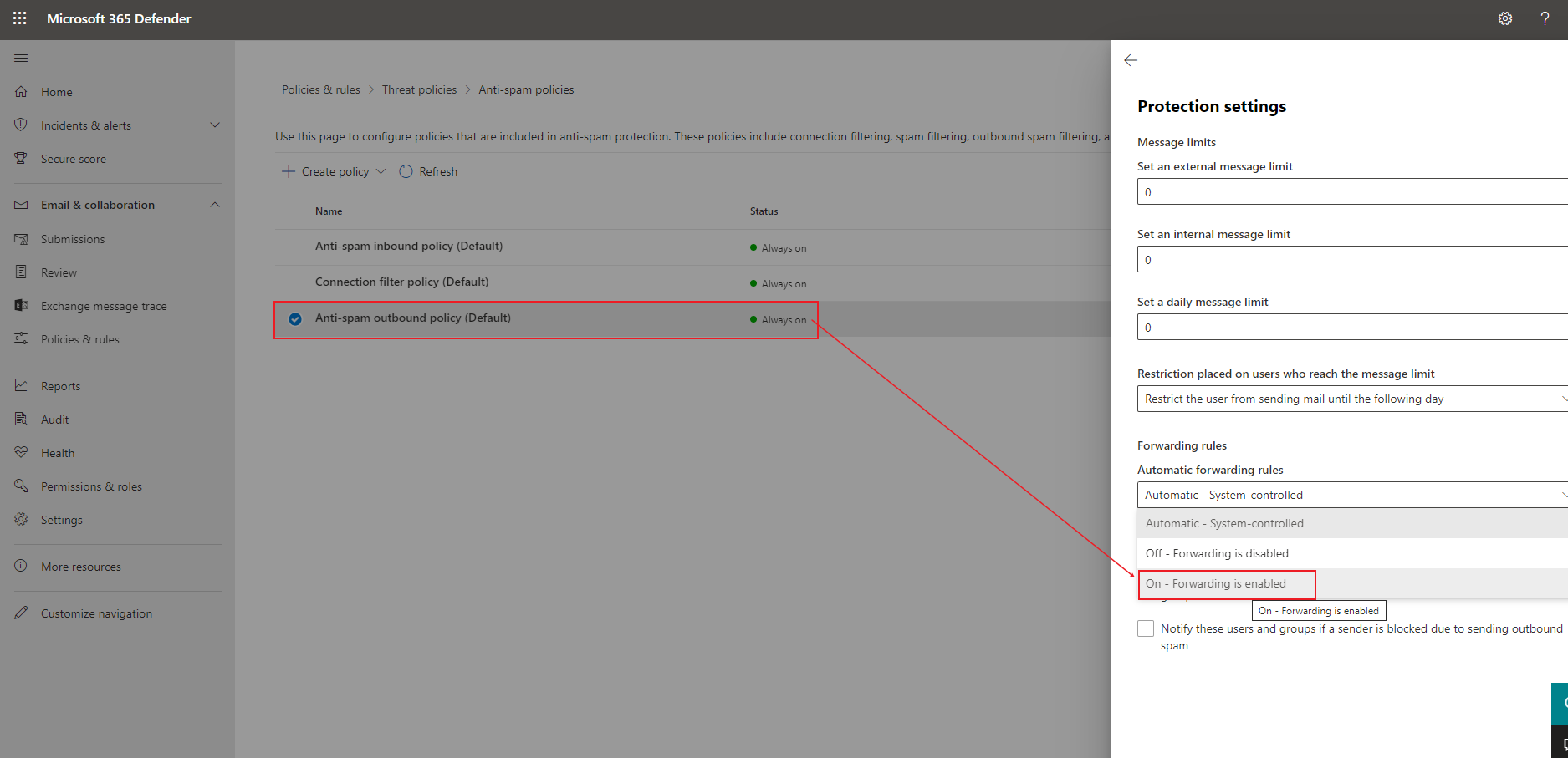Click the plus icon for Create policy

click(x=288, y=171)
